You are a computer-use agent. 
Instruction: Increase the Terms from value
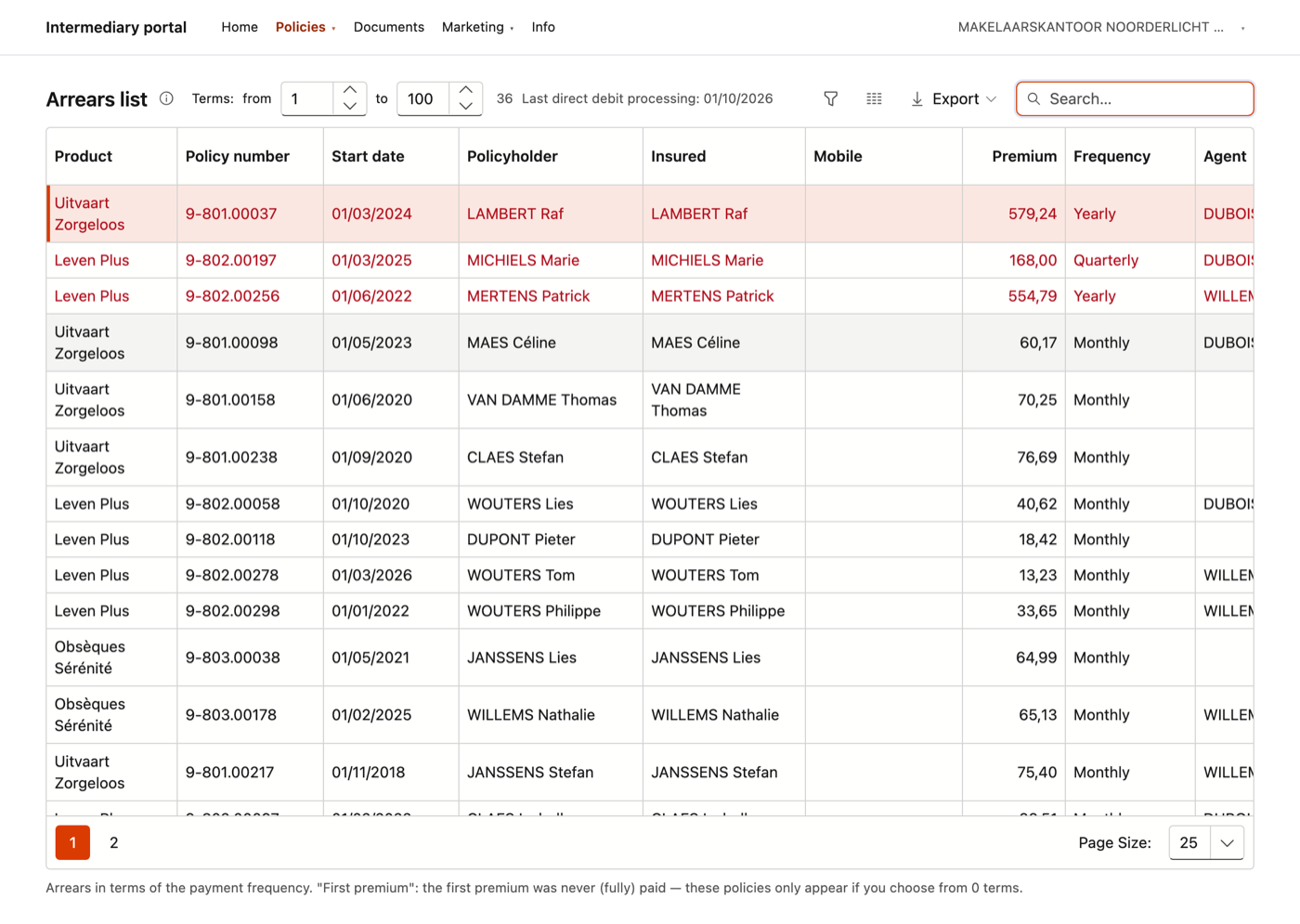coord(350,90)
